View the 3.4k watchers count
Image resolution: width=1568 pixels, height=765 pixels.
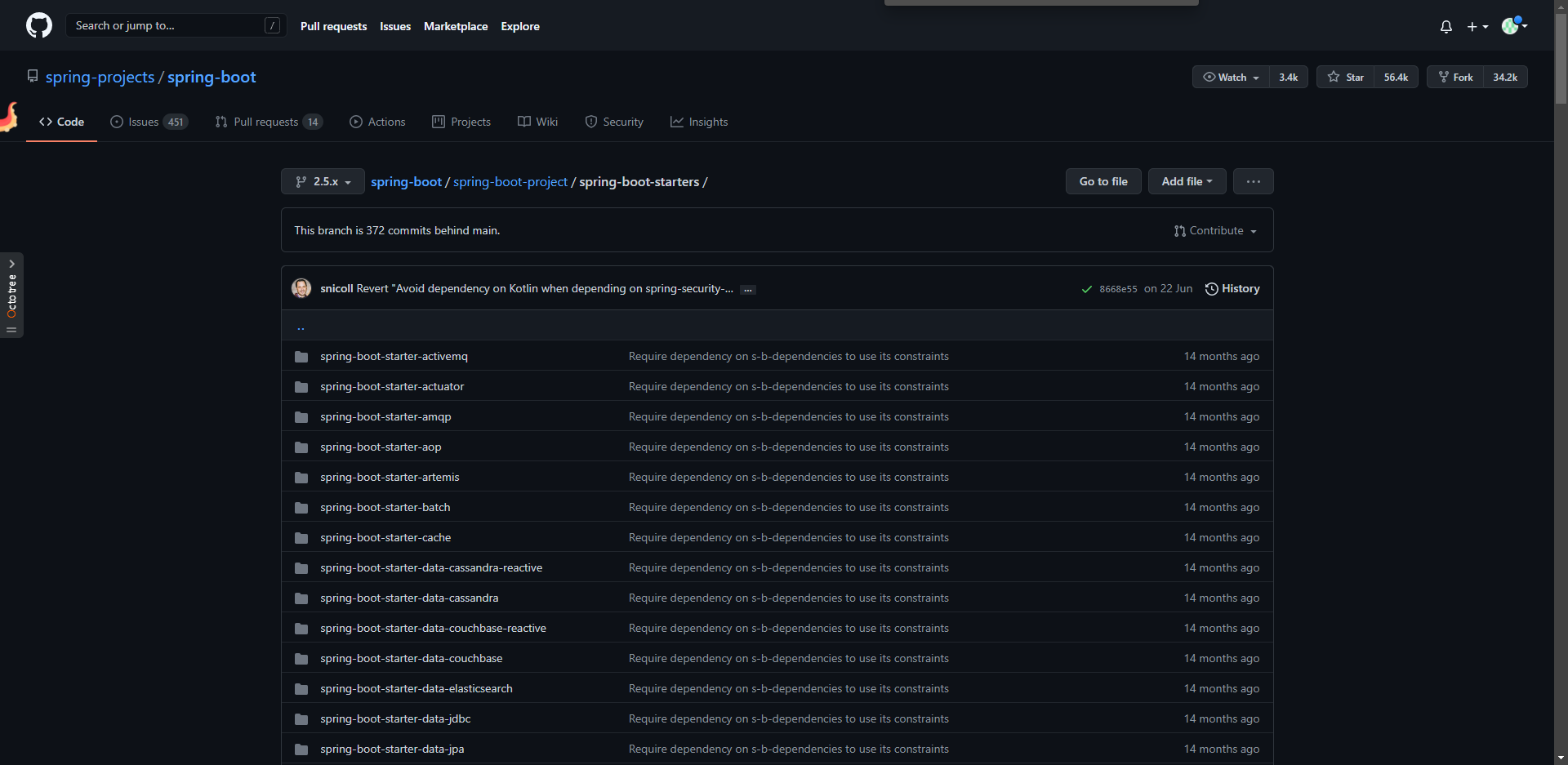(x=1289, y=77)
